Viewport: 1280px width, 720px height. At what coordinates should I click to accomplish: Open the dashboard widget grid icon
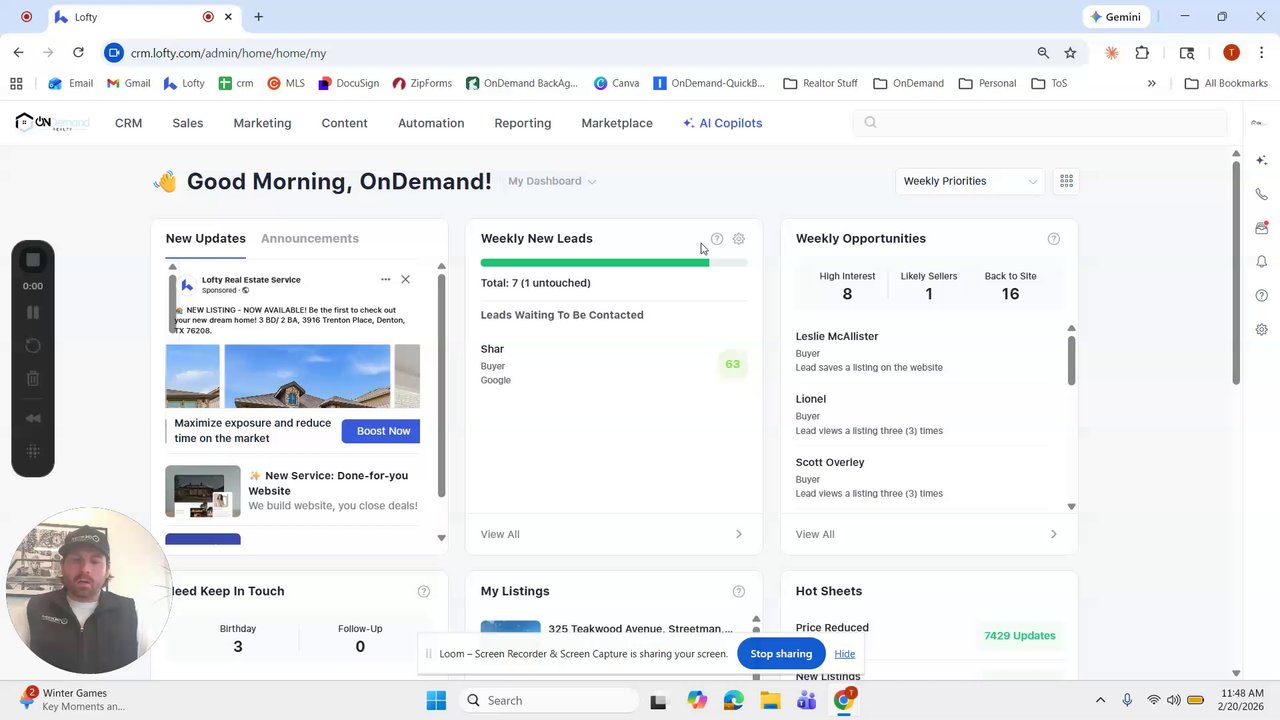(1067, 181)
